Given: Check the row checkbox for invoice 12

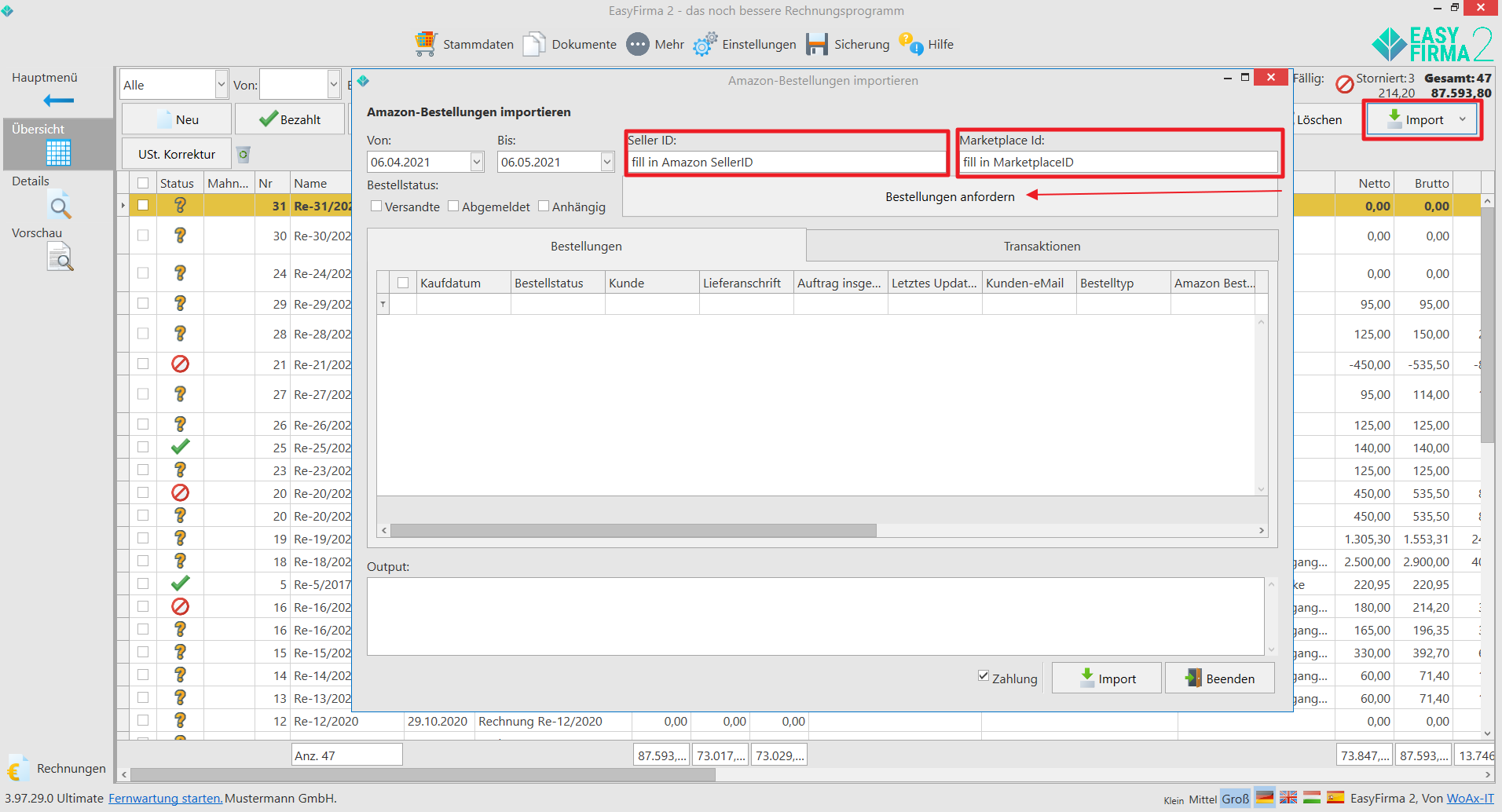Looking at the screenshot, I should [x=143, y=720].
